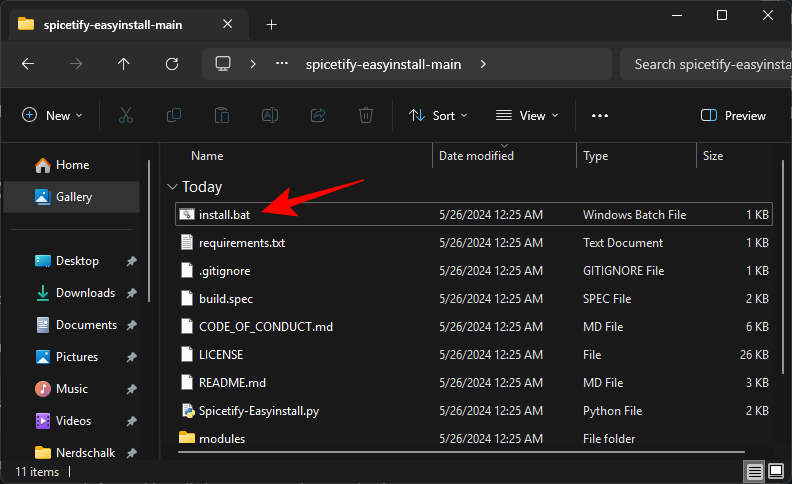Open a new tab with plus button
The height and width of the screenshot is (484, 792).
click(x=271, y=24)
